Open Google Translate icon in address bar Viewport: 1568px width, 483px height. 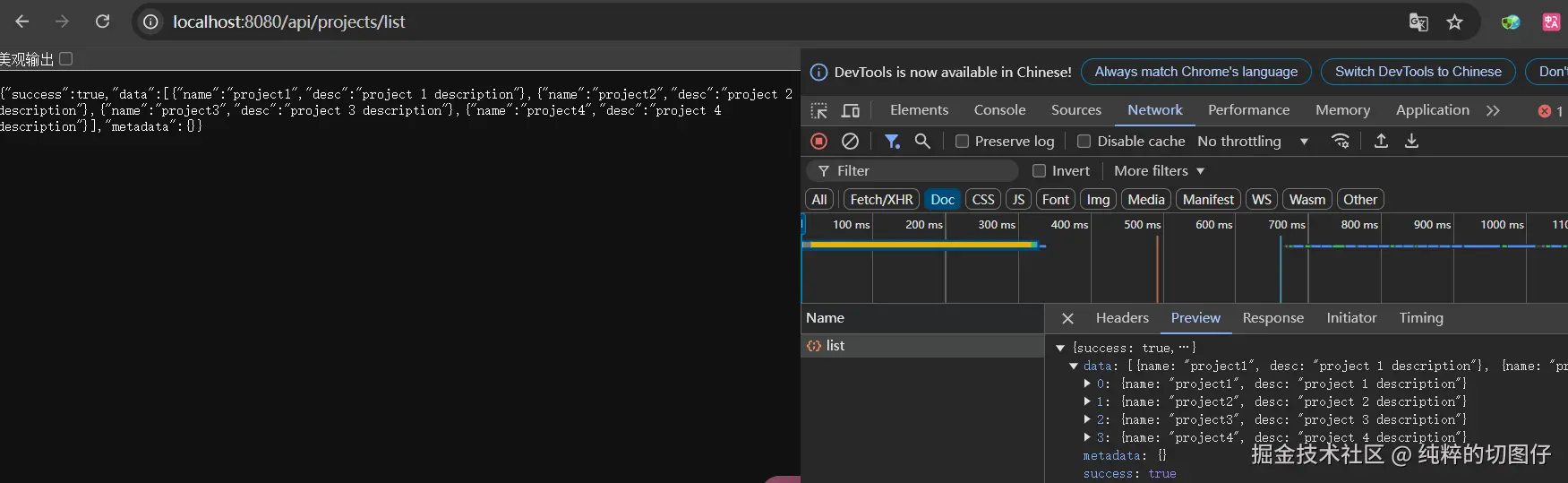click(x=1418, y=22)
